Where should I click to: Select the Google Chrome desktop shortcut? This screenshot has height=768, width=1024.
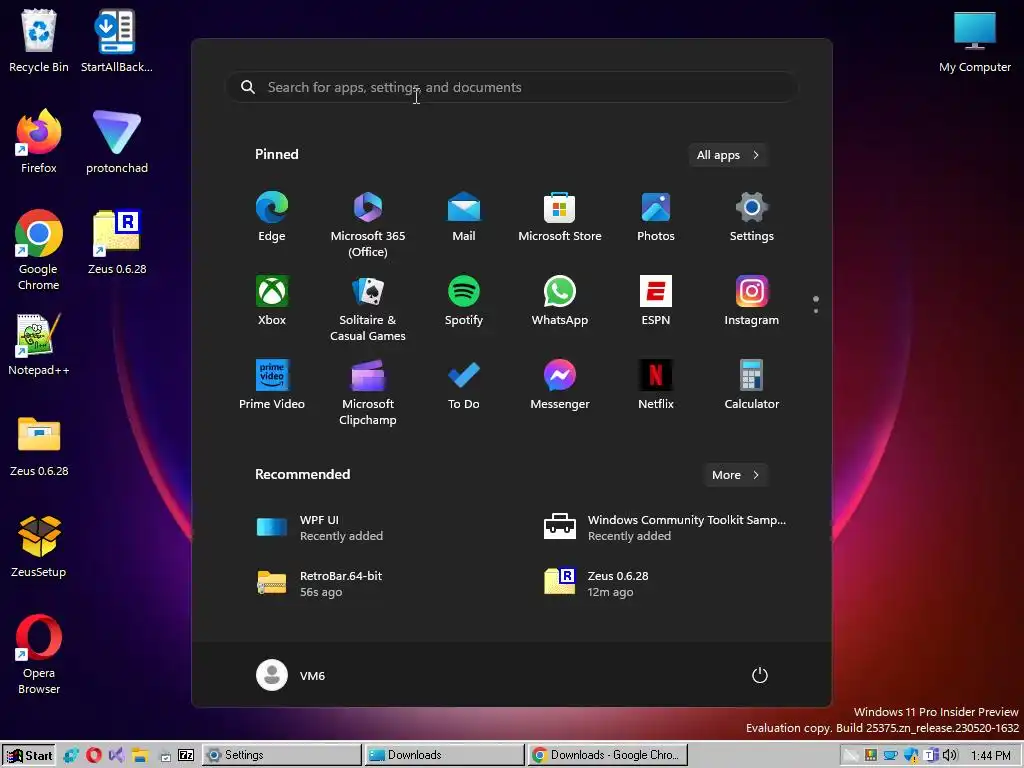39,250
